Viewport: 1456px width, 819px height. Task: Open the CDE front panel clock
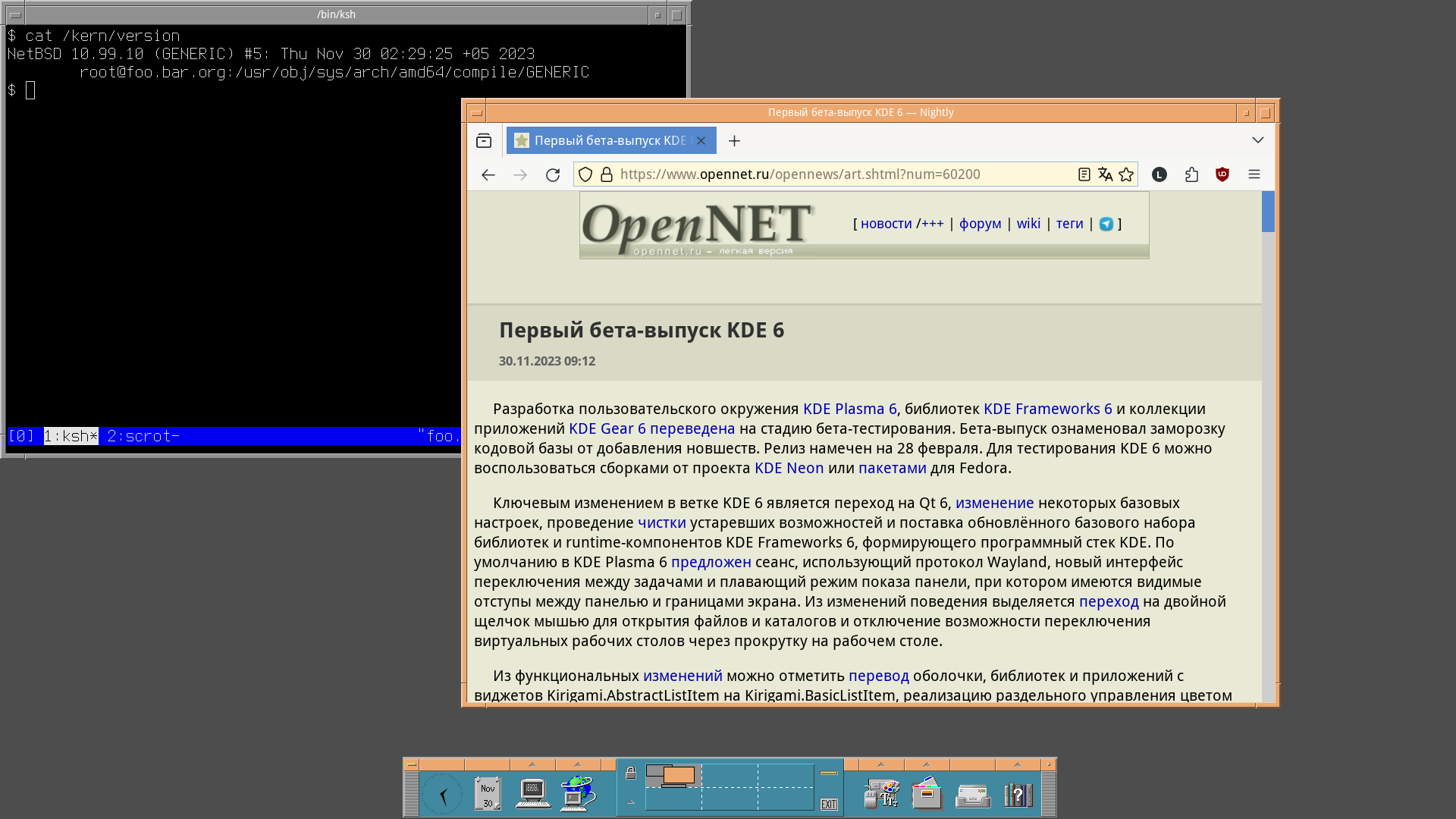coord(443,795)
